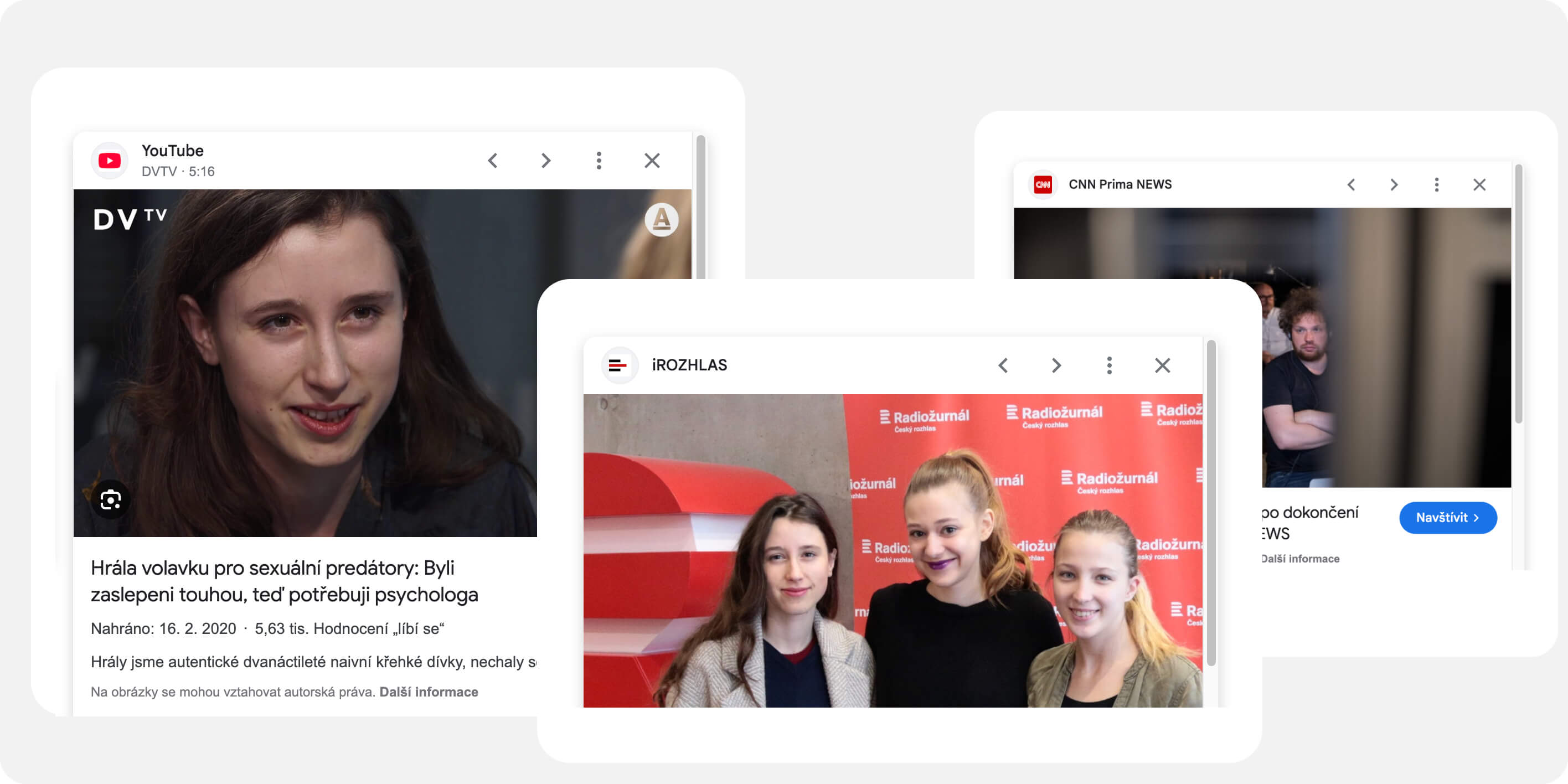The height and width of the screenshot is (784, 1568).
Task: Click the scrollbar of iROZHLAS panel
Action: 1211,503
